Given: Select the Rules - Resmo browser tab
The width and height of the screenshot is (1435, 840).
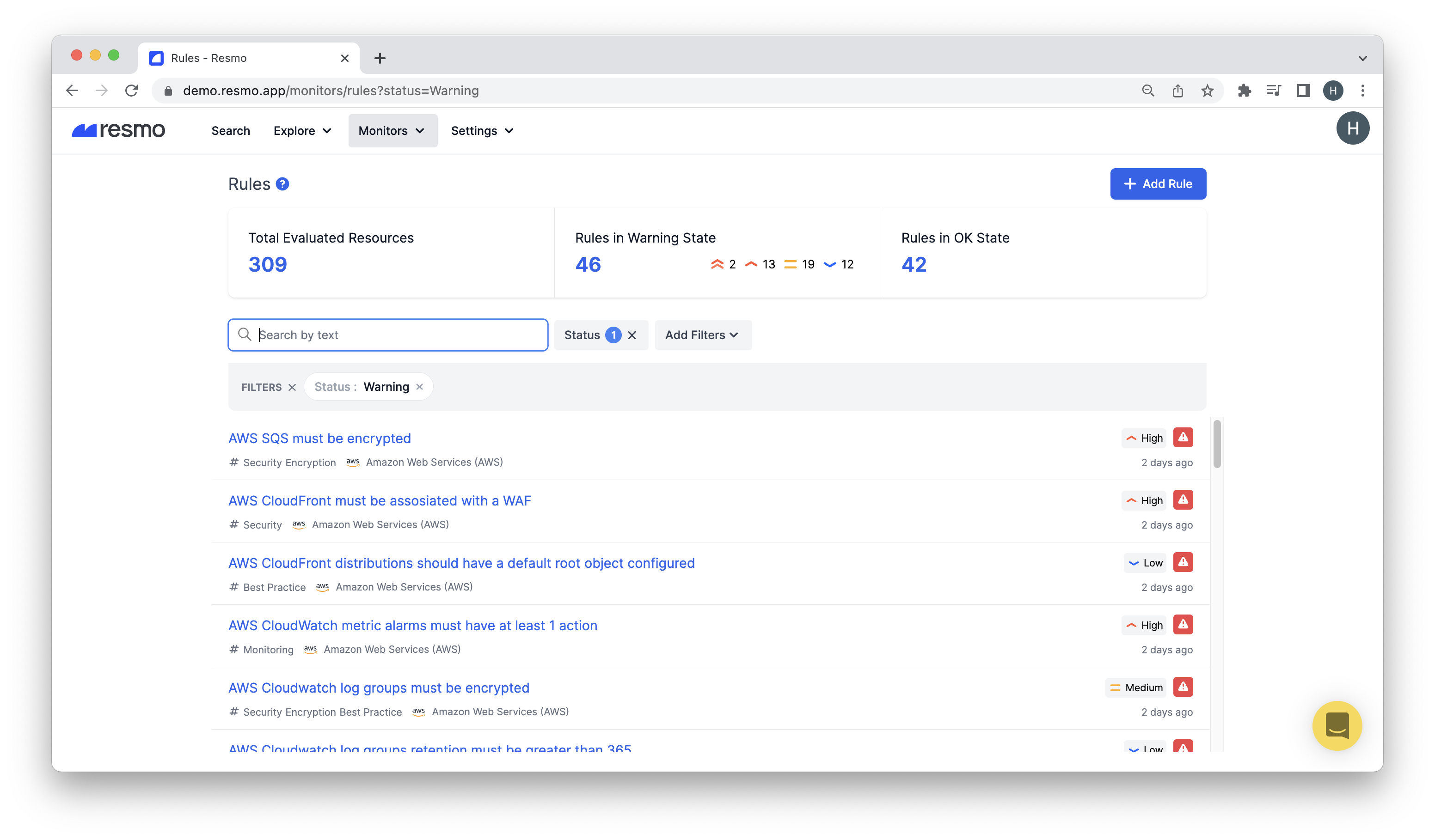Looking at the screenshot, I should click(x=248, y=58).
